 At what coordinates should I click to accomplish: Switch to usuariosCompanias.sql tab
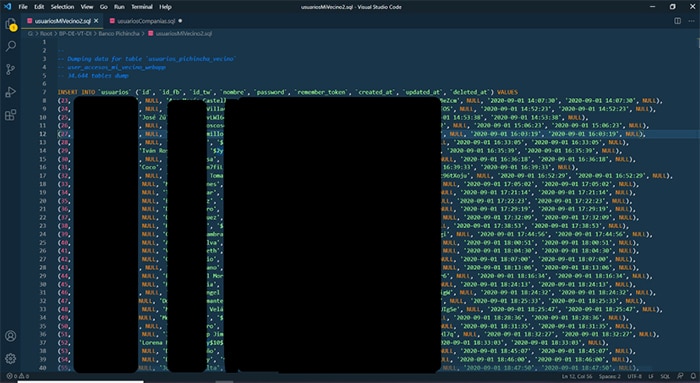click(146, 21)
